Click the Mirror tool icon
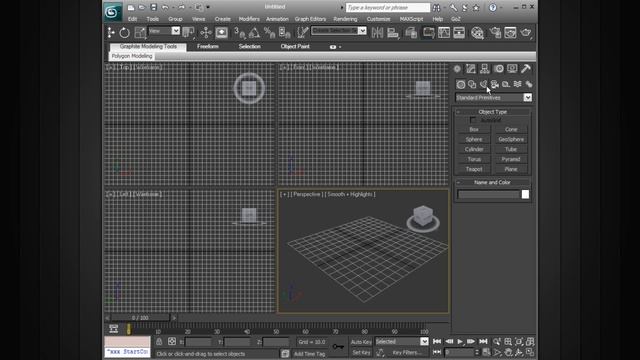The height and width of the screenshot is (360, 640). tap(377, 33)
